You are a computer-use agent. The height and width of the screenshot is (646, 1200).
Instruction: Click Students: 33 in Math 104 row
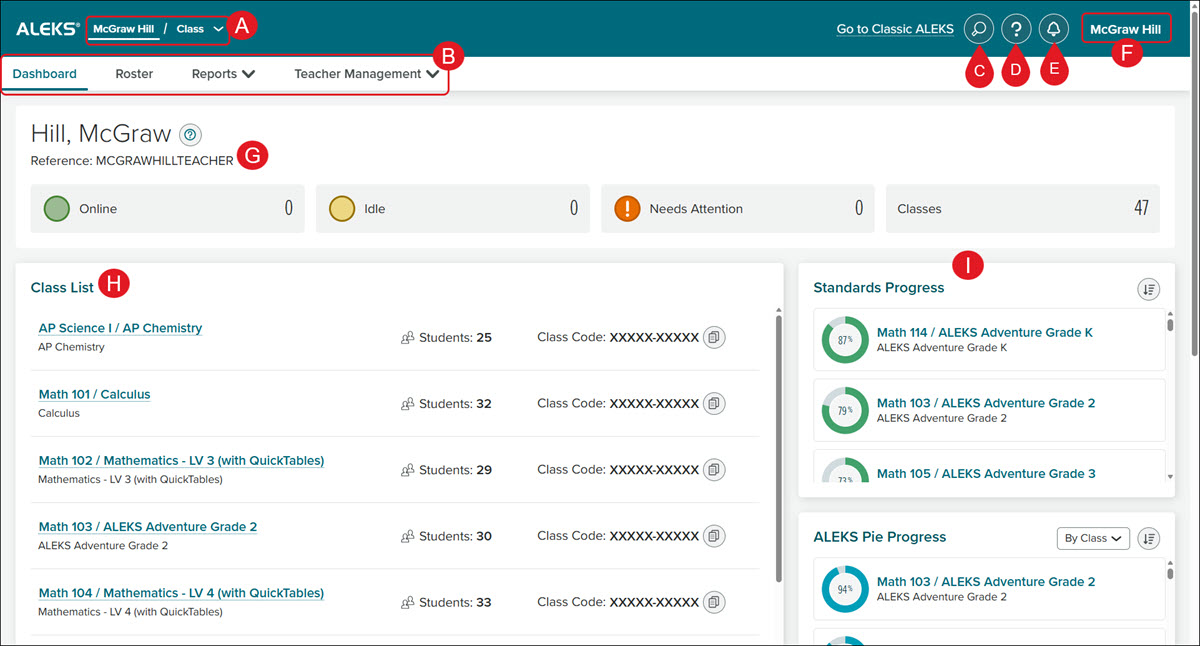(455, 602)
